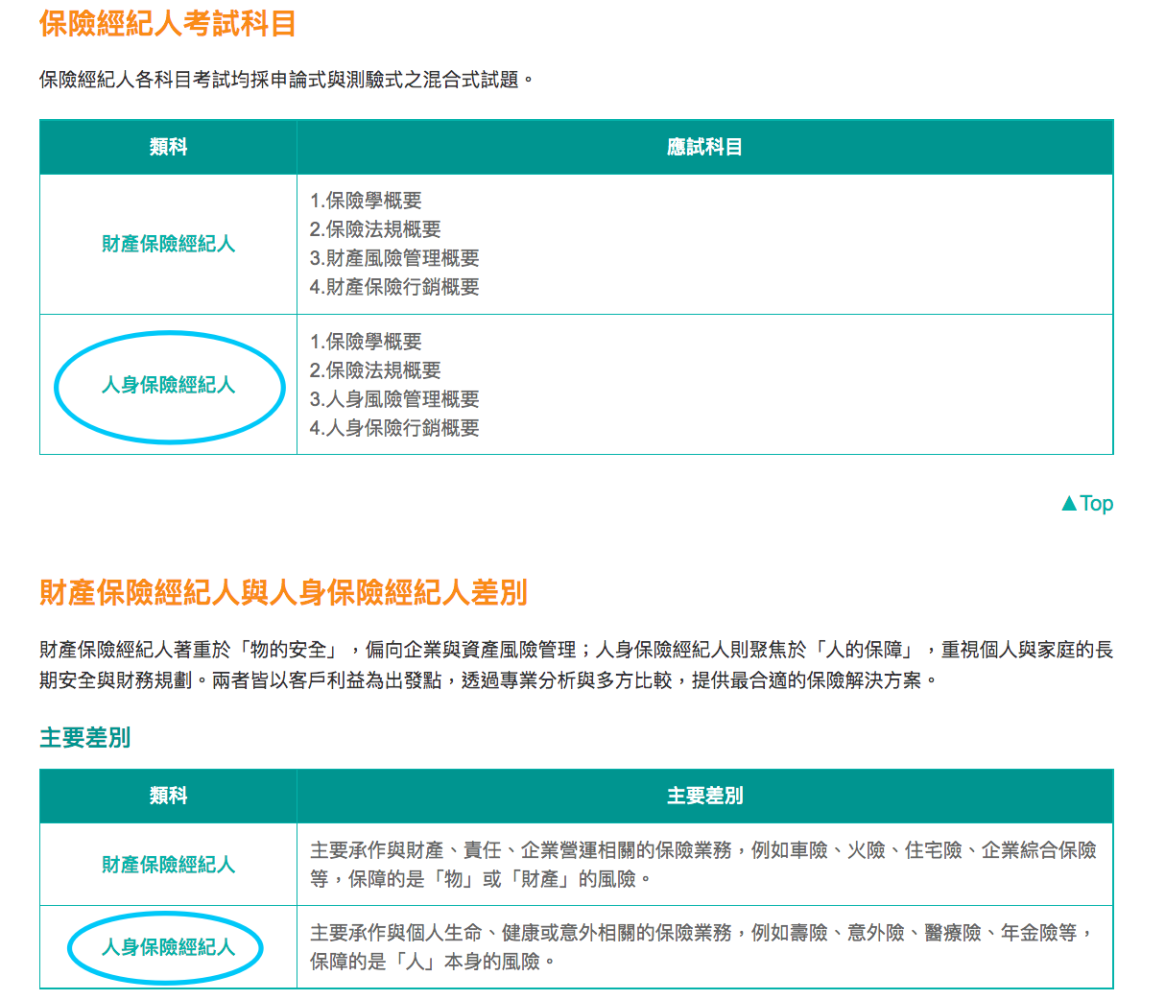Click the Top back-to-top link
The height and width of the screenshot is (1000, 1165).
[1087, 504]
